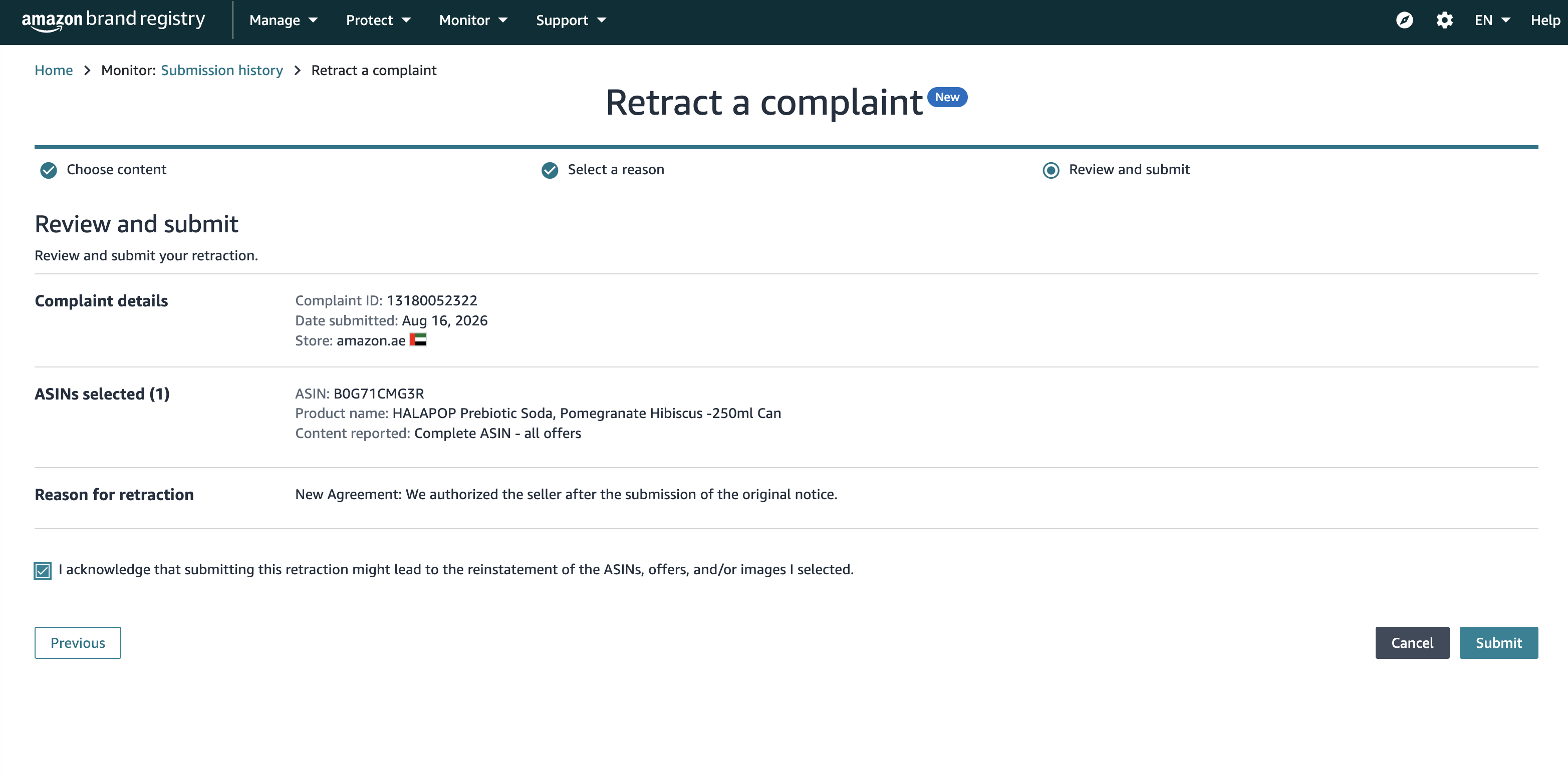Click the New badge beside the title
Viewport: 1568px width, 777px height.
947,97
